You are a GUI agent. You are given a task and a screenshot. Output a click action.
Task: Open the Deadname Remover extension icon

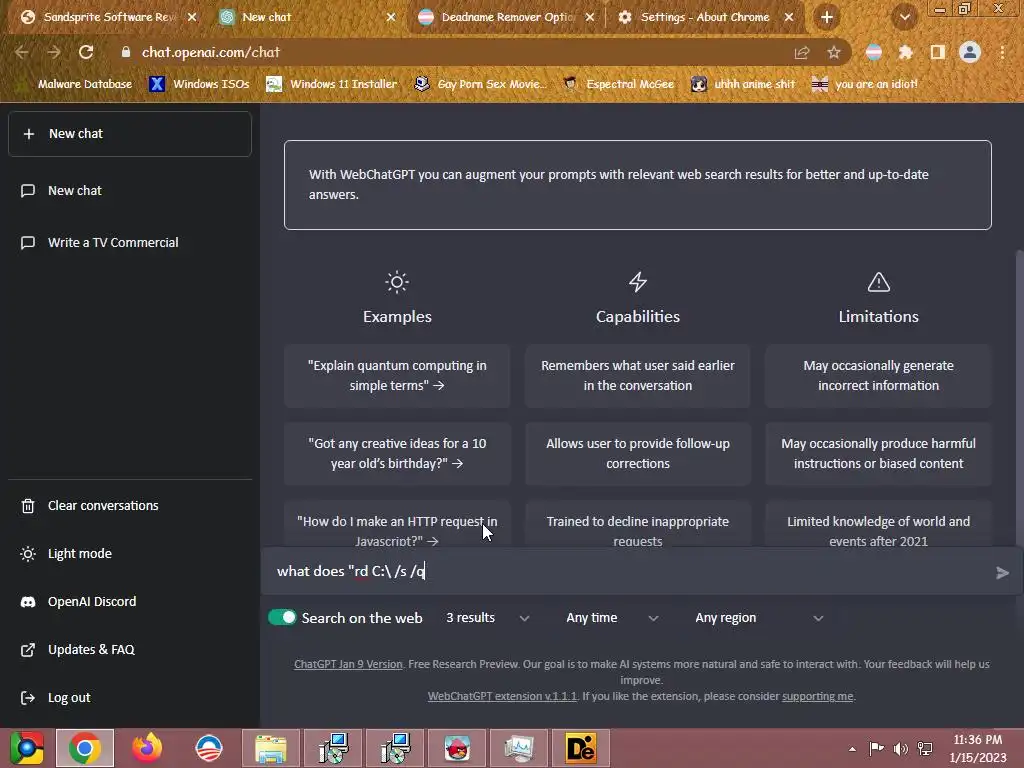click(x=874, y=52)
